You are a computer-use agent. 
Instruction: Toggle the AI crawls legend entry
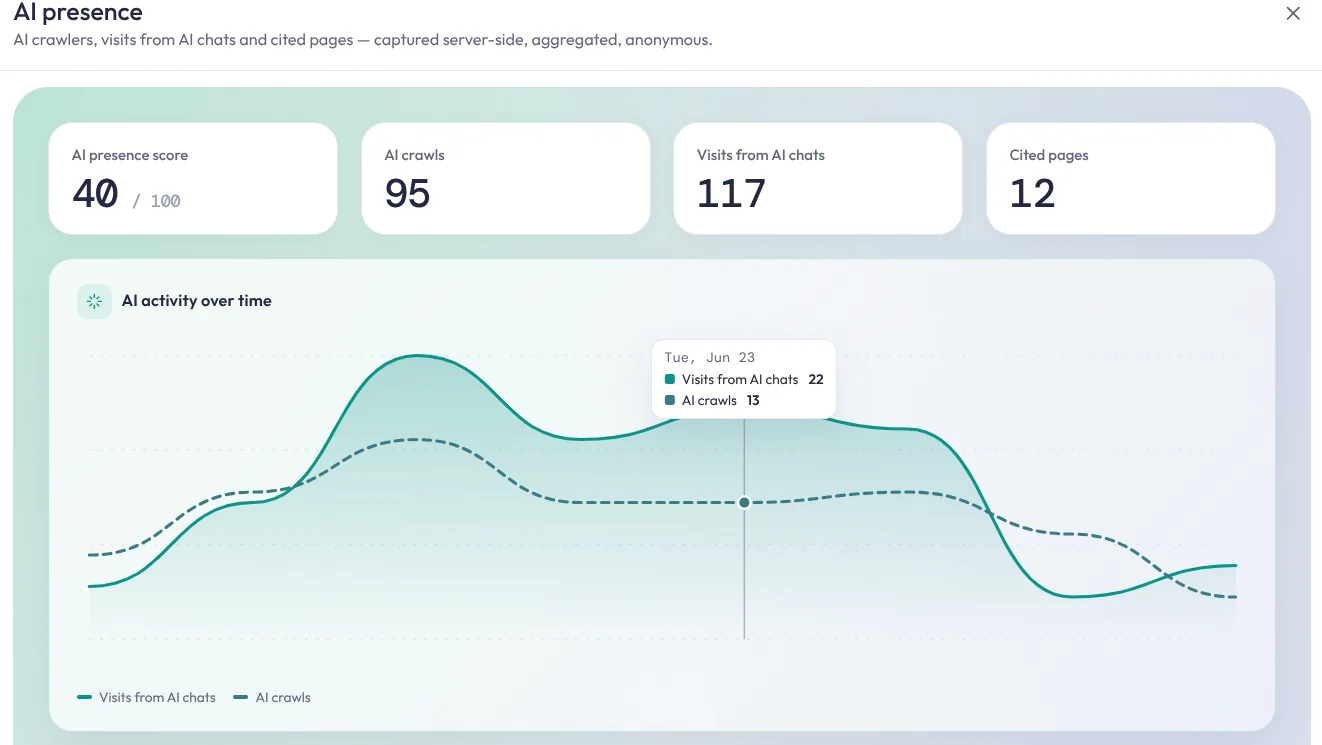coord(272,698)
